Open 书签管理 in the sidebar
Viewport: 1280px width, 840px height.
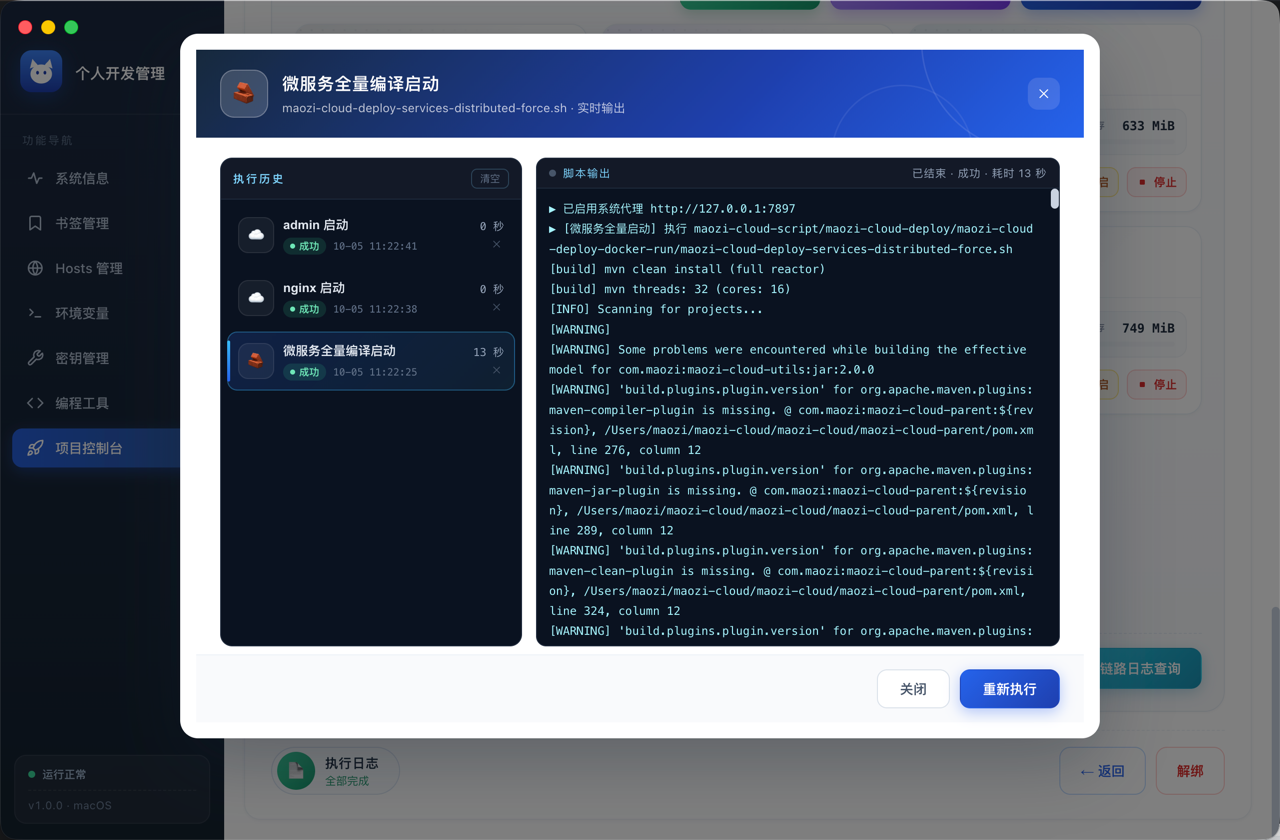pos(96,223)
